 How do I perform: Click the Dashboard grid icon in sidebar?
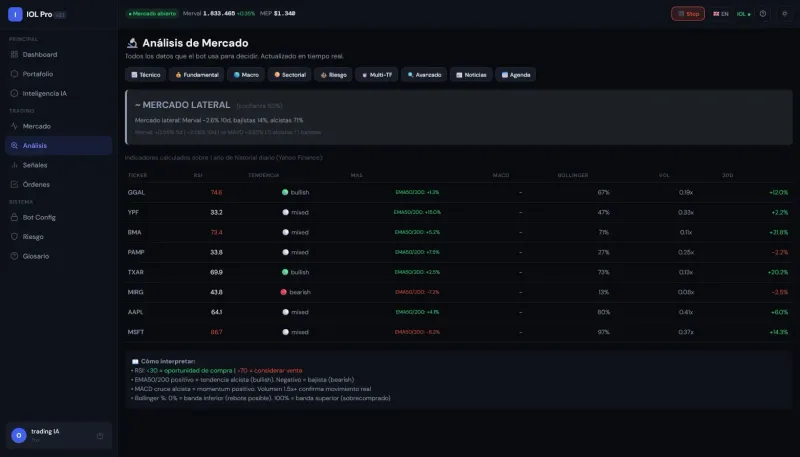point(14,55)
